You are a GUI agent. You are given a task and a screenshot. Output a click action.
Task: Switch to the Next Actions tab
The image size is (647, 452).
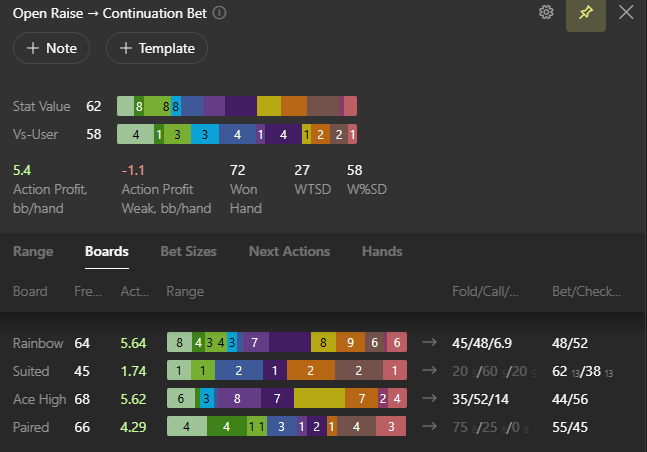click(x=289, y=251)
